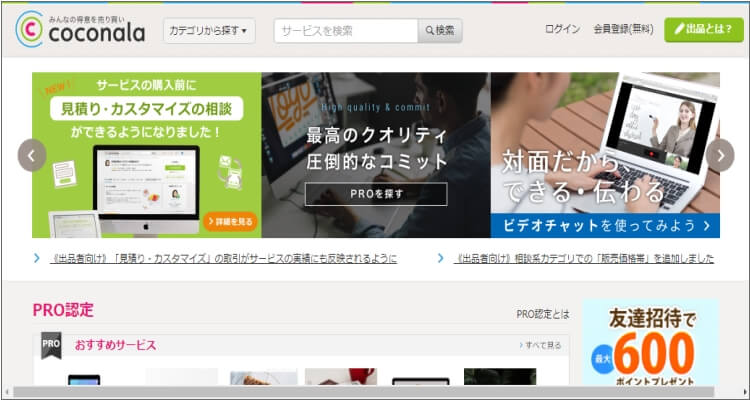Screen dimensions: 750x400
Task: Open the ビデオチャットを使ってみよう banner link
Action: click(x=605, y=225)
